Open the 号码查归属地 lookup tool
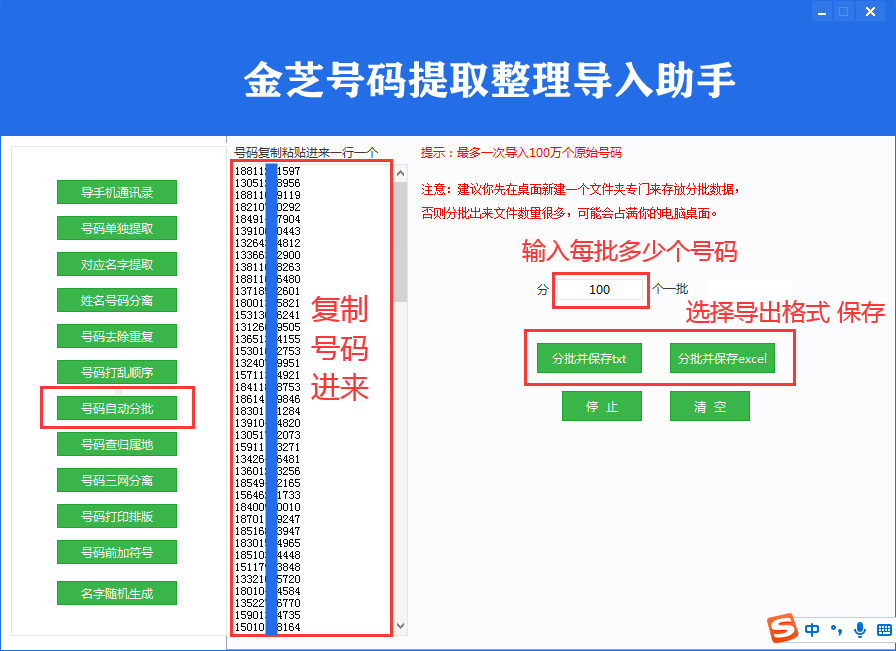The image size is (896, 651). (x=117, y=444)
